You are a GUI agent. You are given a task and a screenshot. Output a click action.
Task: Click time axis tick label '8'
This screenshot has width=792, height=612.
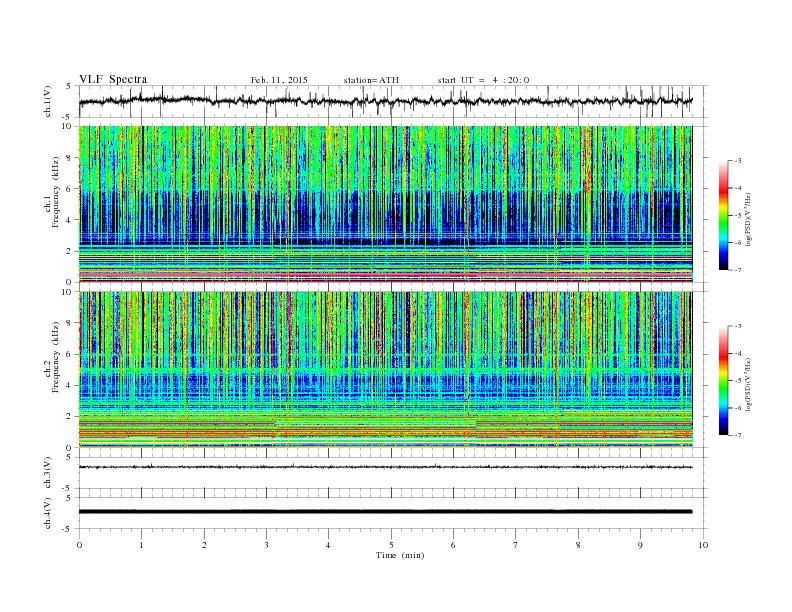point(578,545)
